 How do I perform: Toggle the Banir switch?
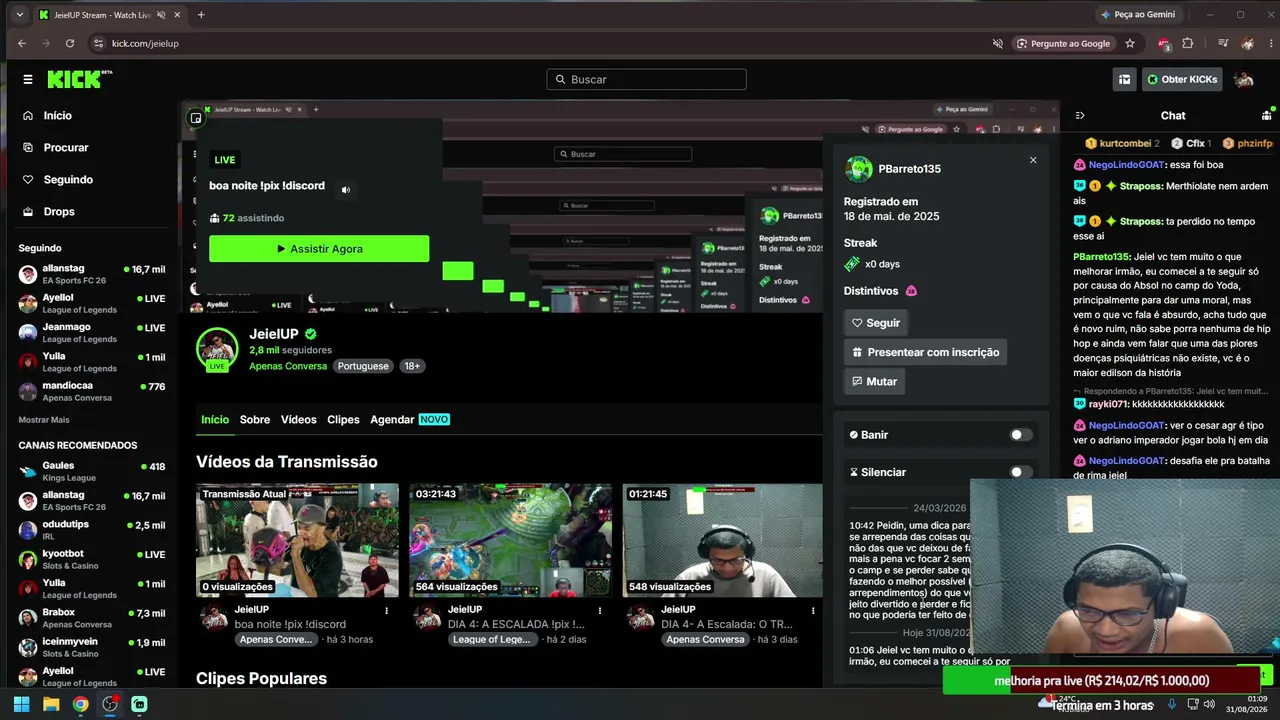[1020, 435]
